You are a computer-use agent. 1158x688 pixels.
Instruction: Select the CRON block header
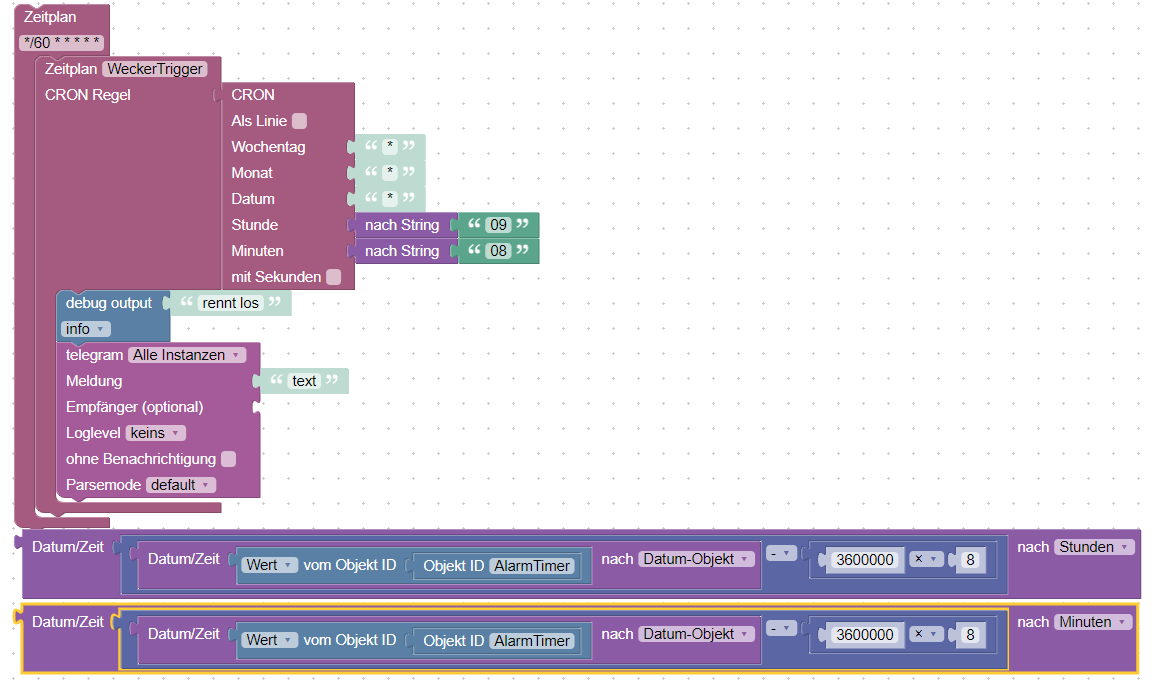[253, 94]
